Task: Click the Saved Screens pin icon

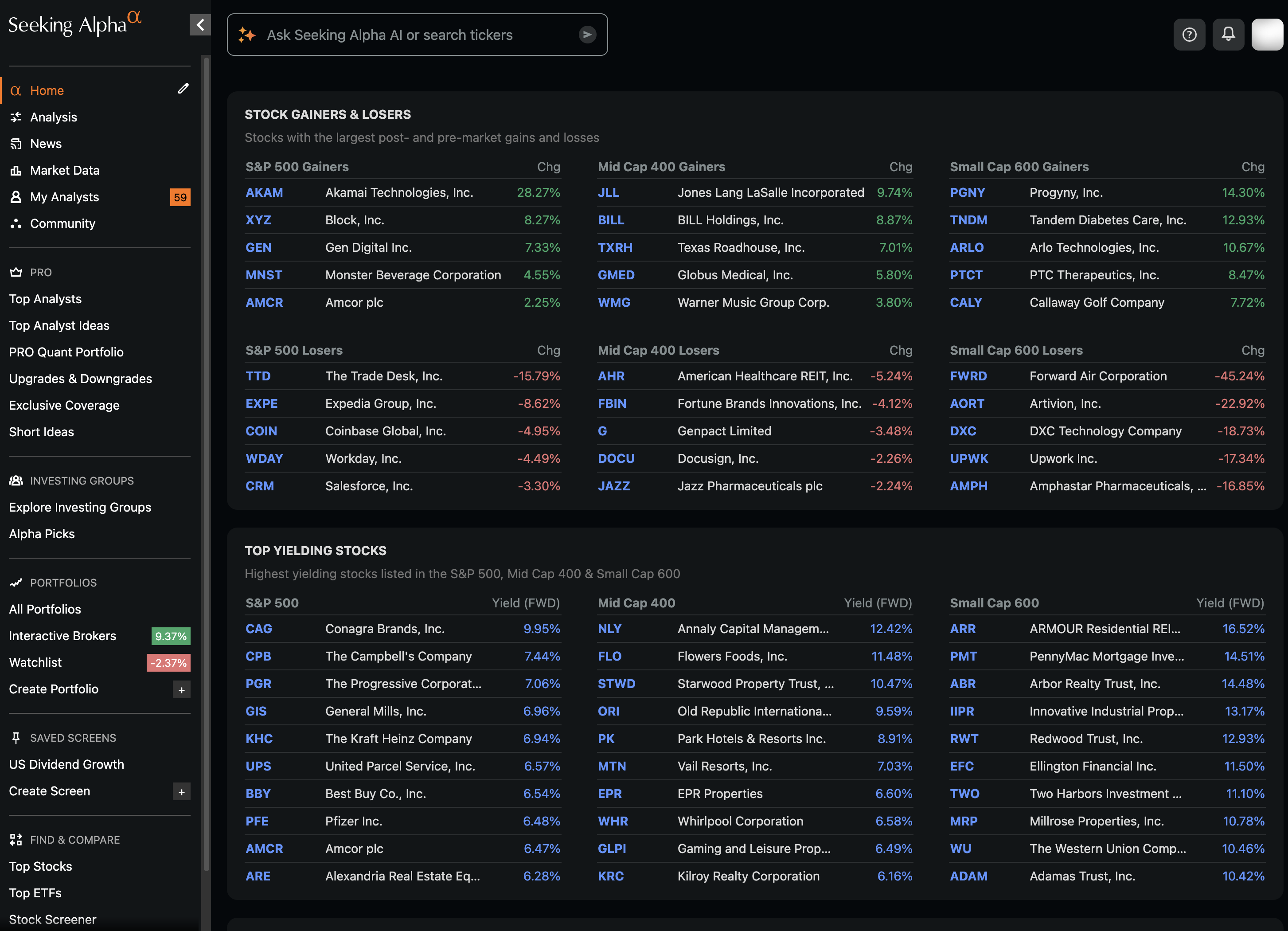Action: tap(16, 738)
